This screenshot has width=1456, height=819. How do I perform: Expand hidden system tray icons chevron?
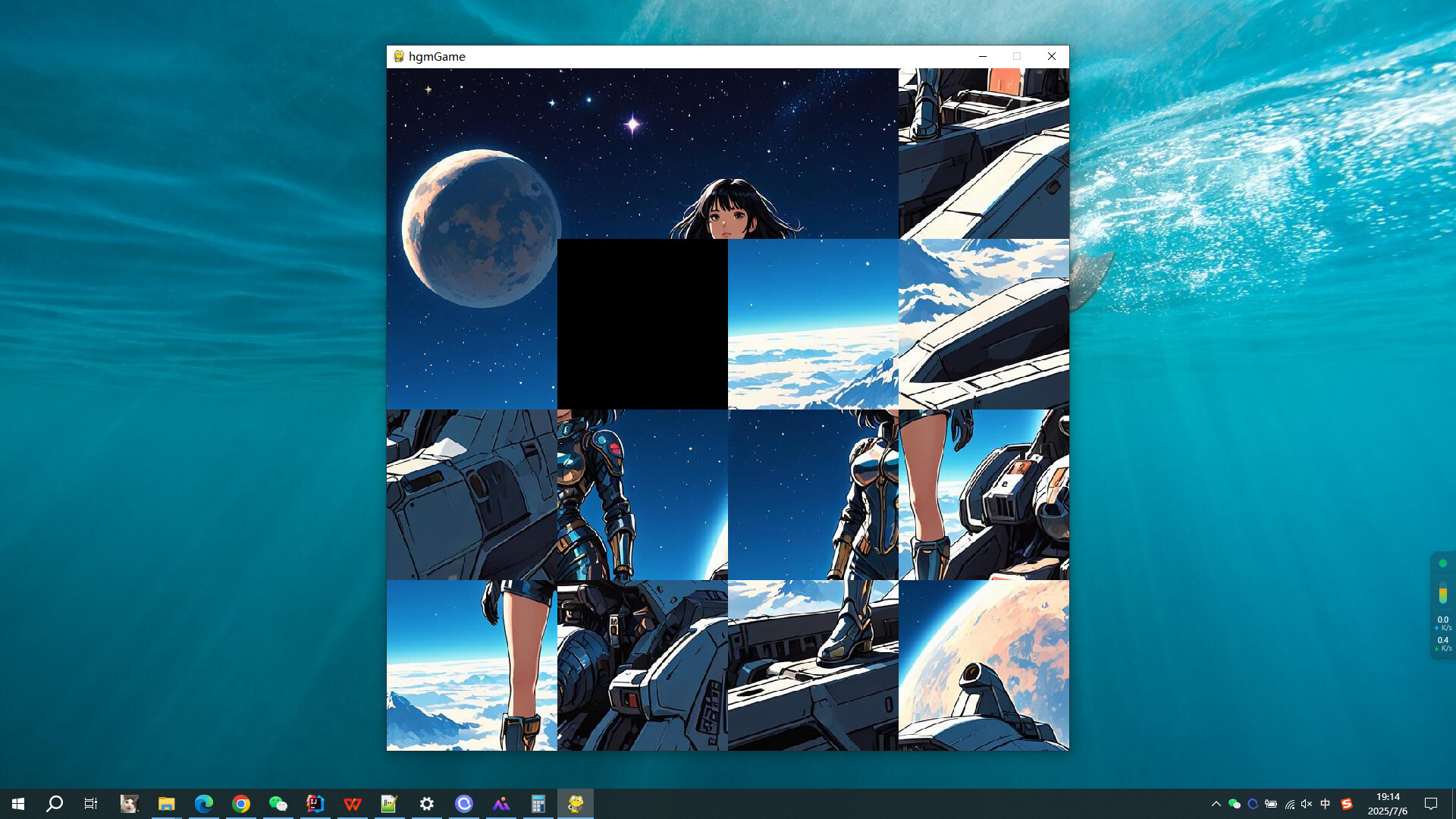1216,804
